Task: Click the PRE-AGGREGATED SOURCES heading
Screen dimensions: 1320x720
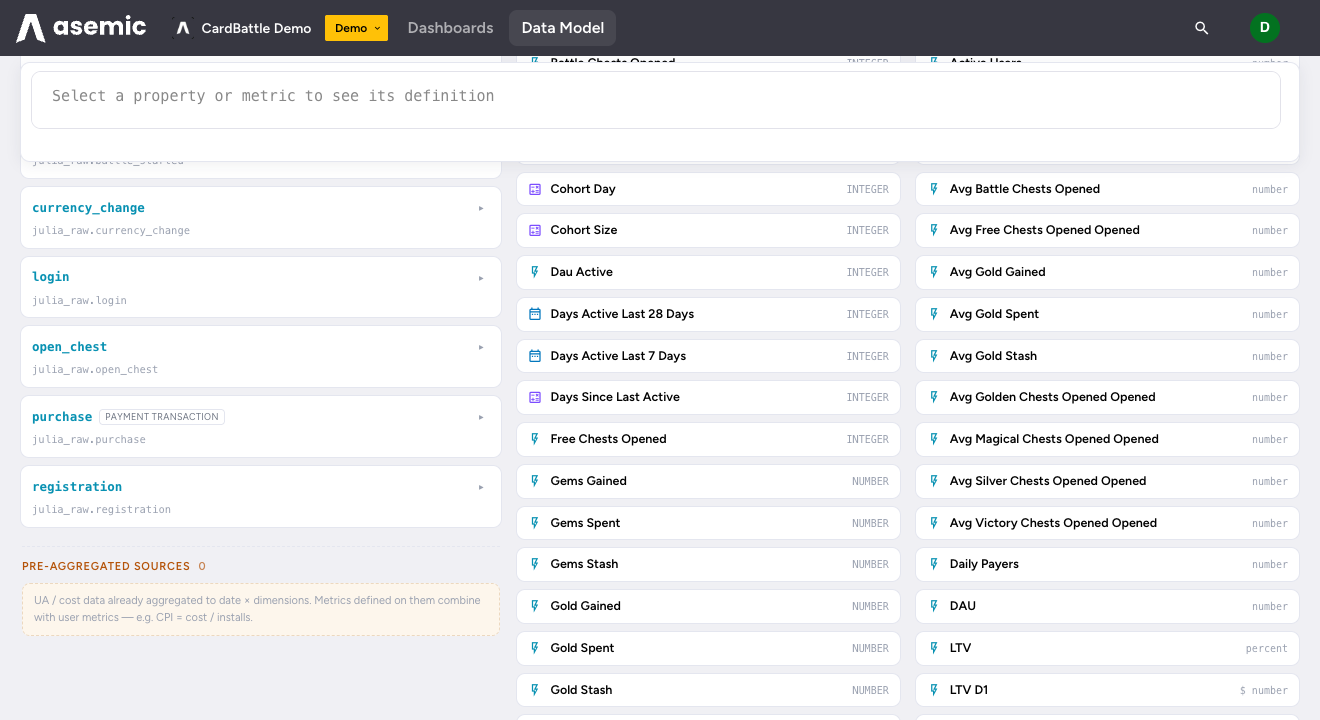Action: pyautogui.click(x=106, y=566)
